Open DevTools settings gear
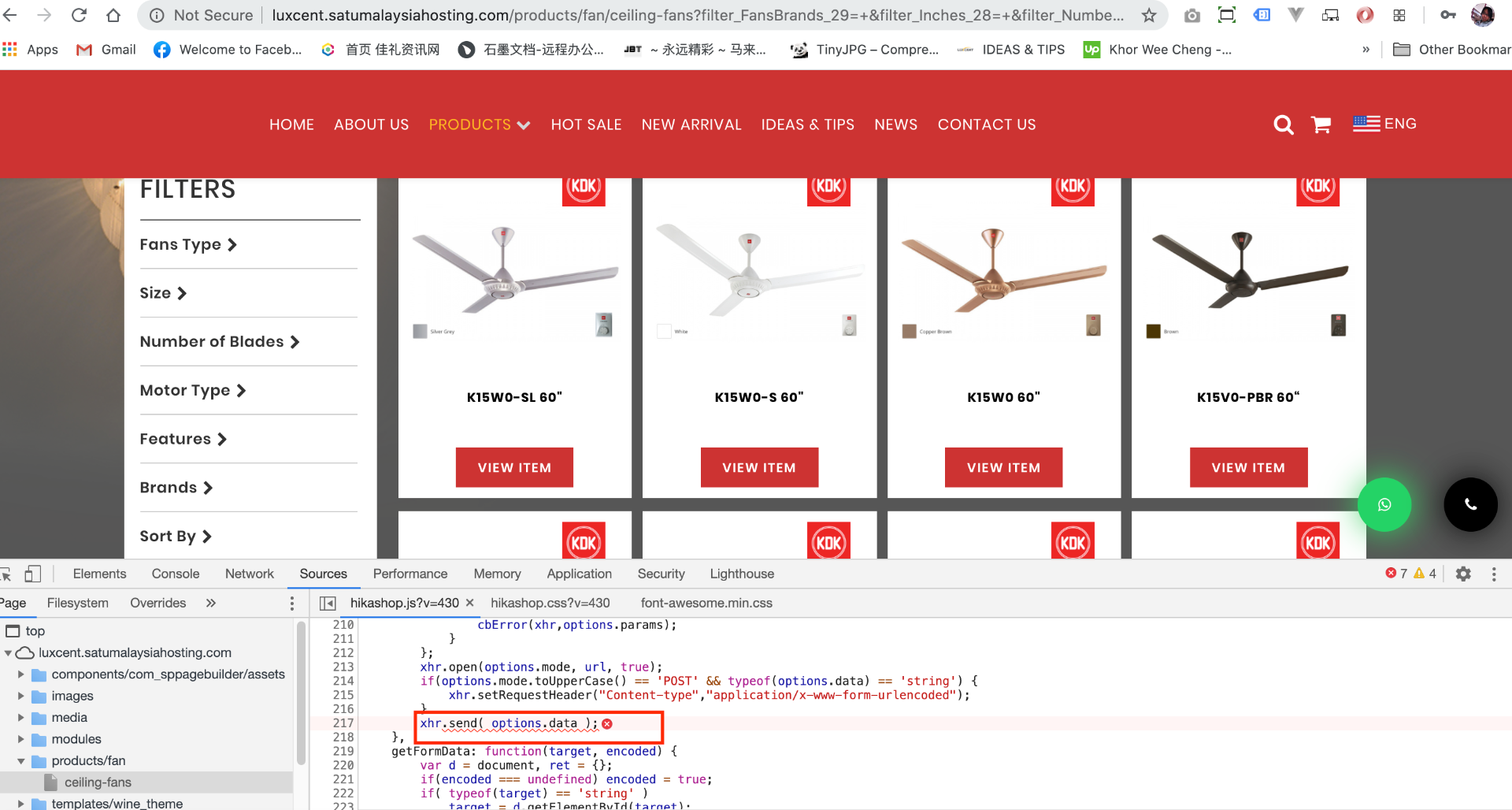 tap(1463, 574)
